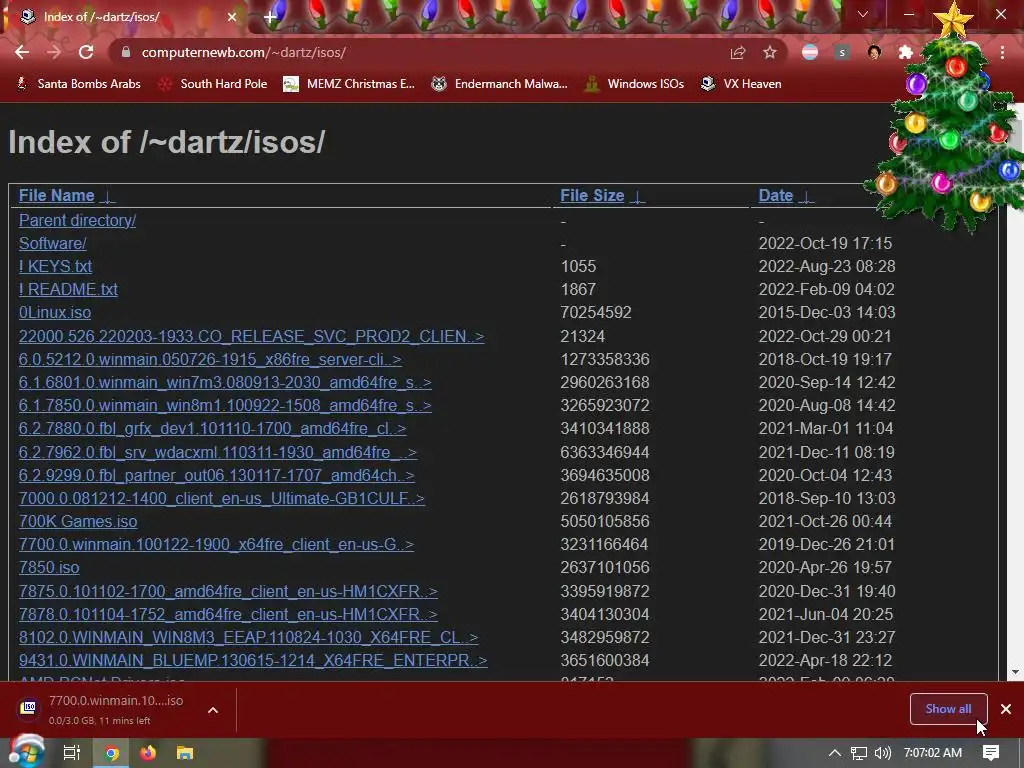The image size is (1024, 768).
Task: Open the Santa Bombs Arabs bookmark
Action: (78, 84)
